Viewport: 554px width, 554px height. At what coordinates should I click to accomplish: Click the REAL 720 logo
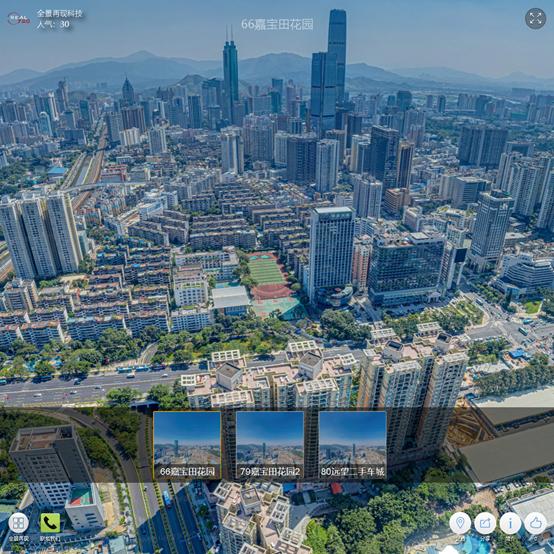[19, 19]
